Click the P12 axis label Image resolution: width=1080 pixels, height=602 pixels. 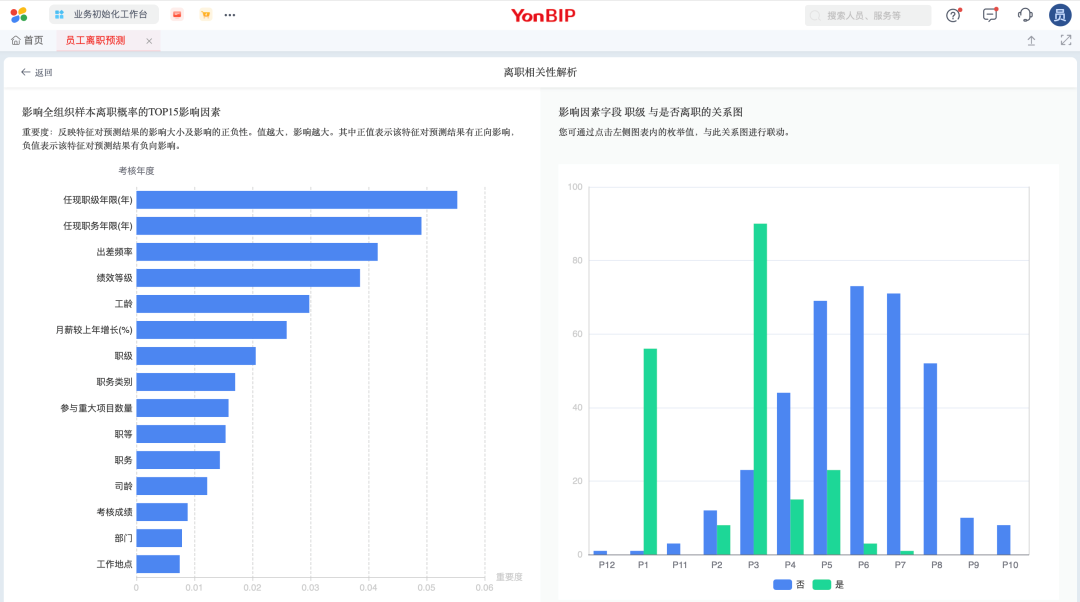click(x=607, y=565)
